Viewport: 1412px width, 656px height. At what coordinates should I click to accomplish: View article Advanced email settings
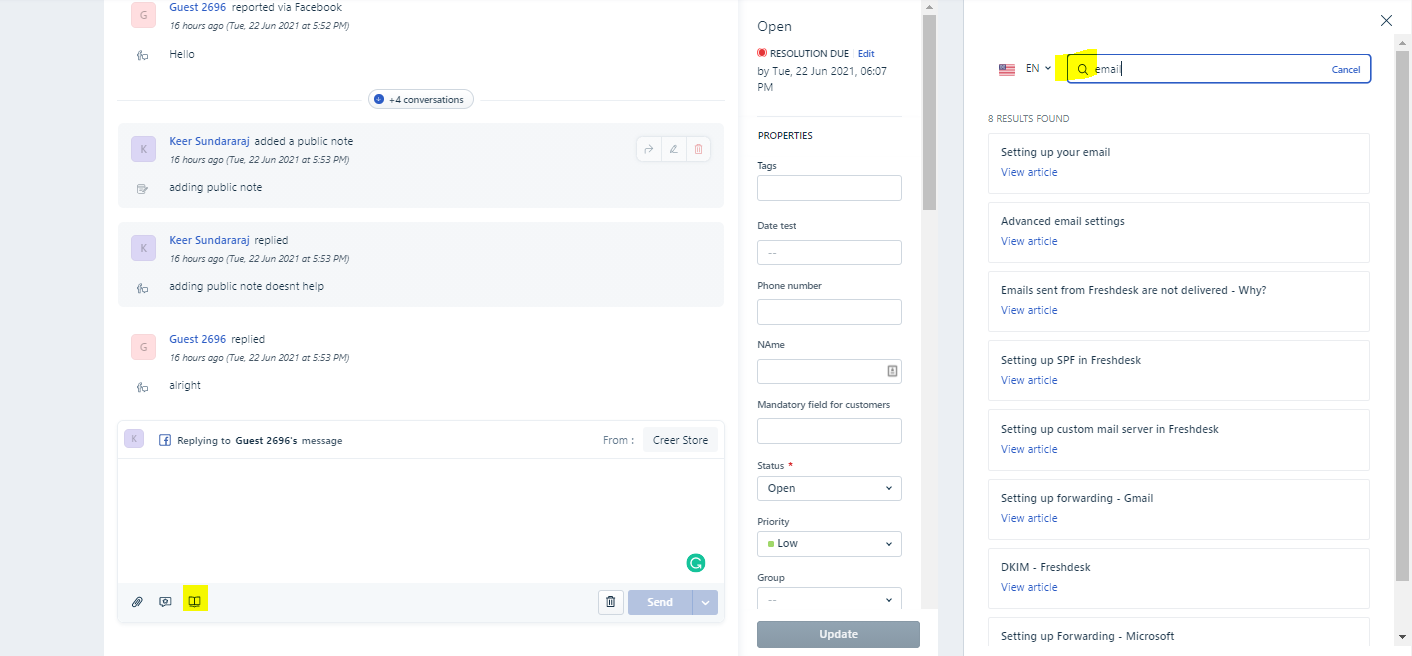click(1029, 241)
